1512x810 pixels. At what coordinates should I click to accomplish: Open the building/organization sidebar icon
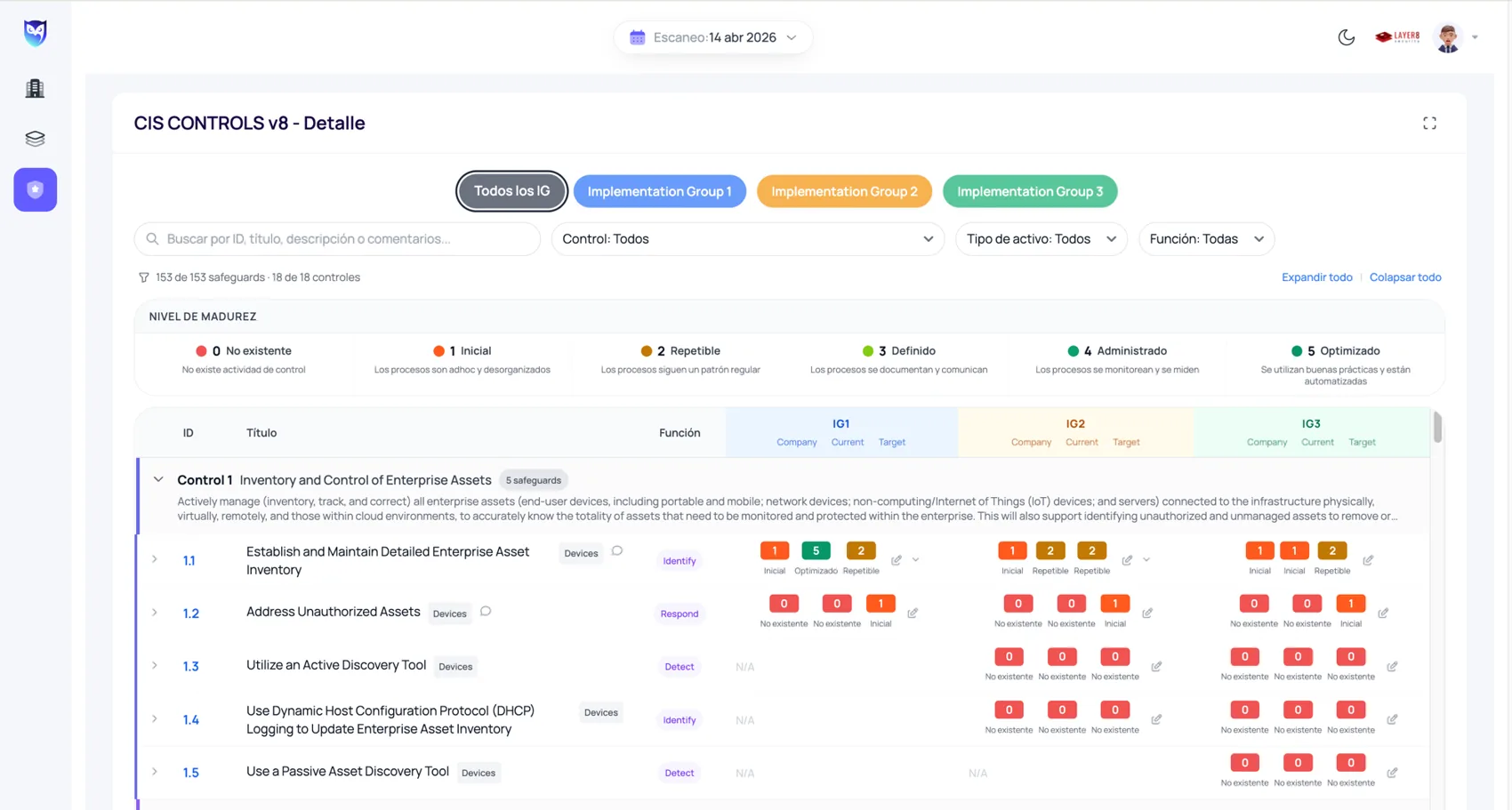click(35, 88)
